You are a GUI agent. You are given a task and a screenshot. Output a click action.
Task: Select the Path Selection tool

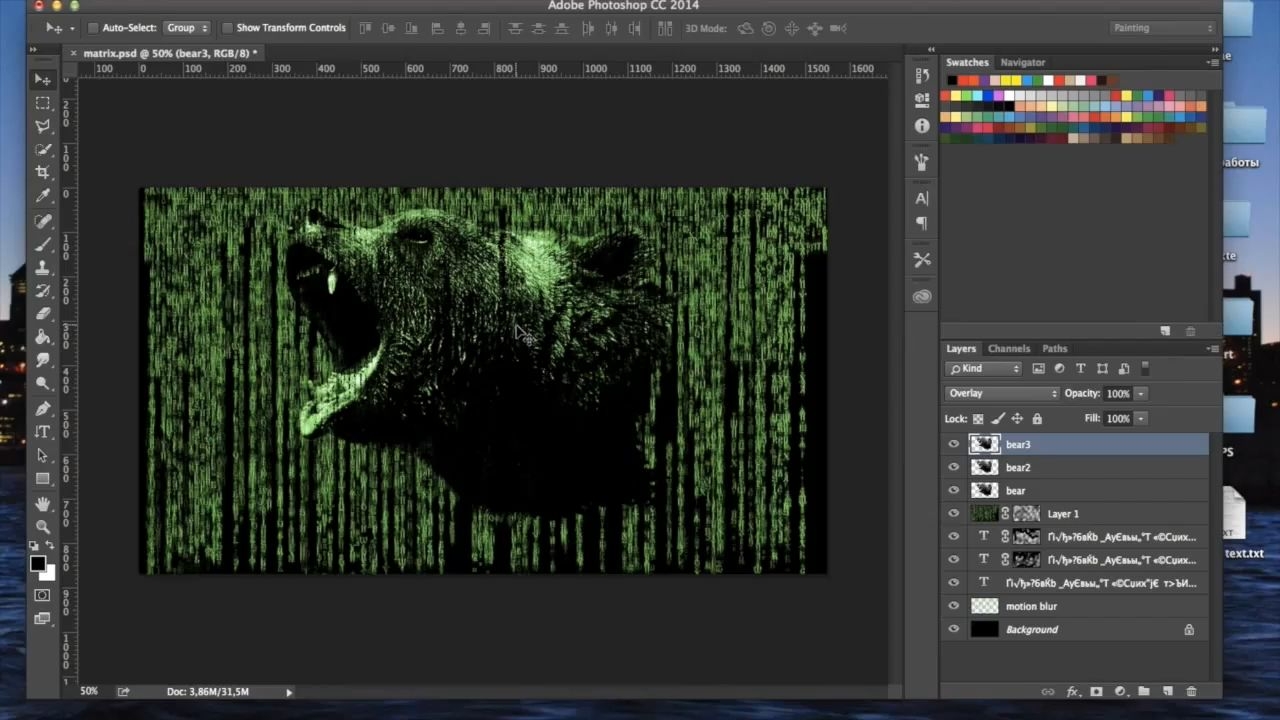tap(42, 455)
